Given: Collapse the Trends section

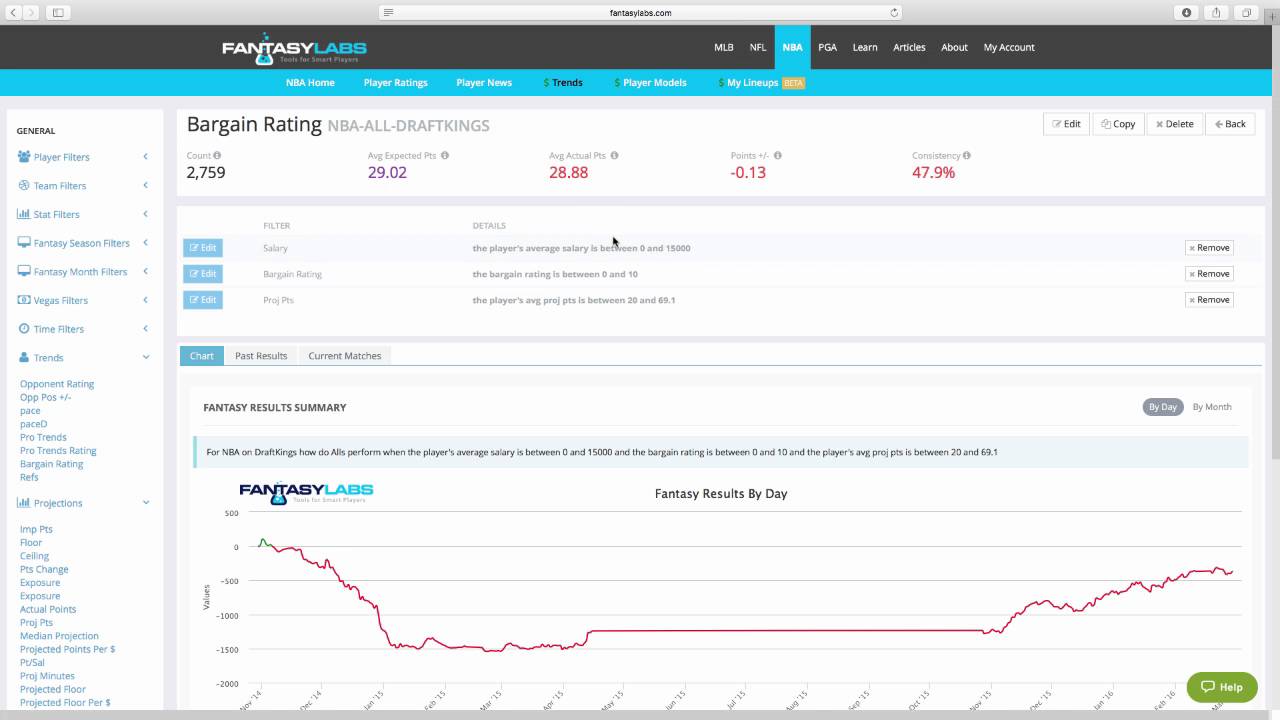Looking at the screenshot, I should point(83,358).
